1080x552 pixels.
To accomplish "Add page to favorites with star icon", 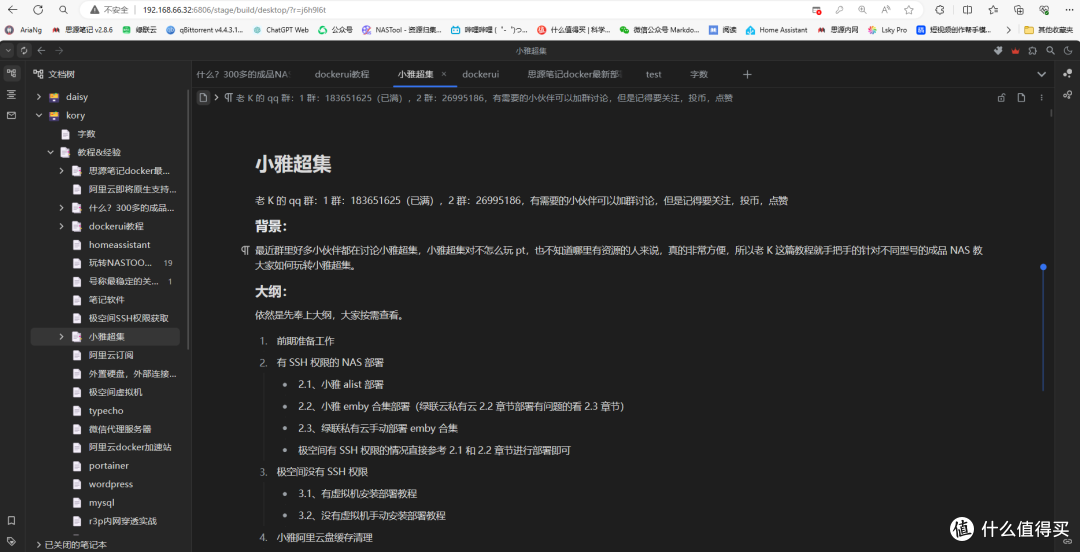I will click(x=908, y=10).
